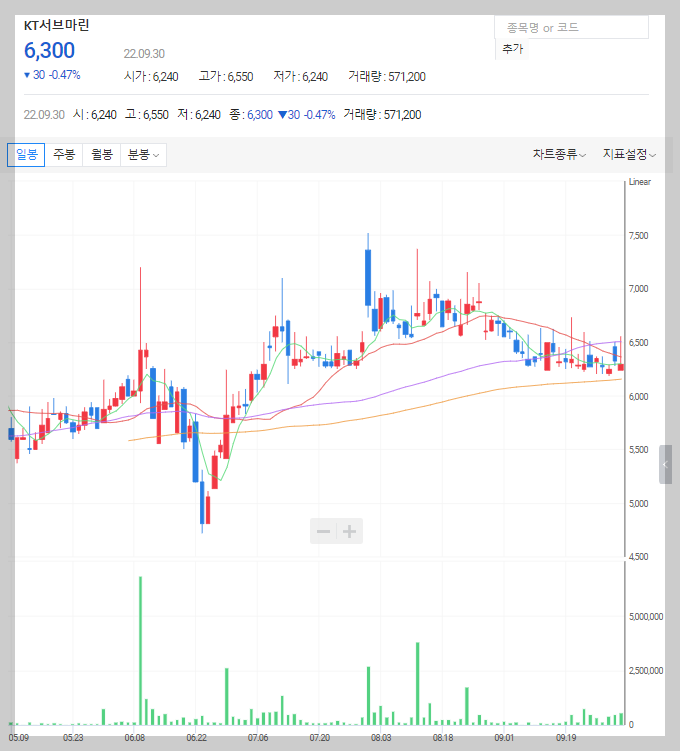Viewport: 680px width, 751px height.
Task: Select the 일봉 daily chart tab
Action: tap(26, 155)
